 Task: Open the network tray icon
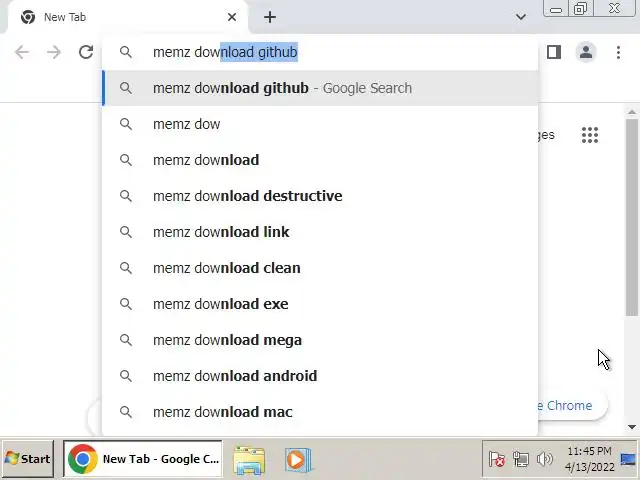point(521,459)
